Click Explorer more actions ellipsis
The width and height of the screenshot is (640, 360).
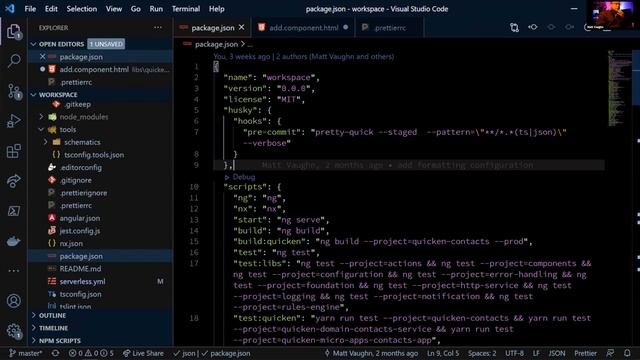[158, 28]
